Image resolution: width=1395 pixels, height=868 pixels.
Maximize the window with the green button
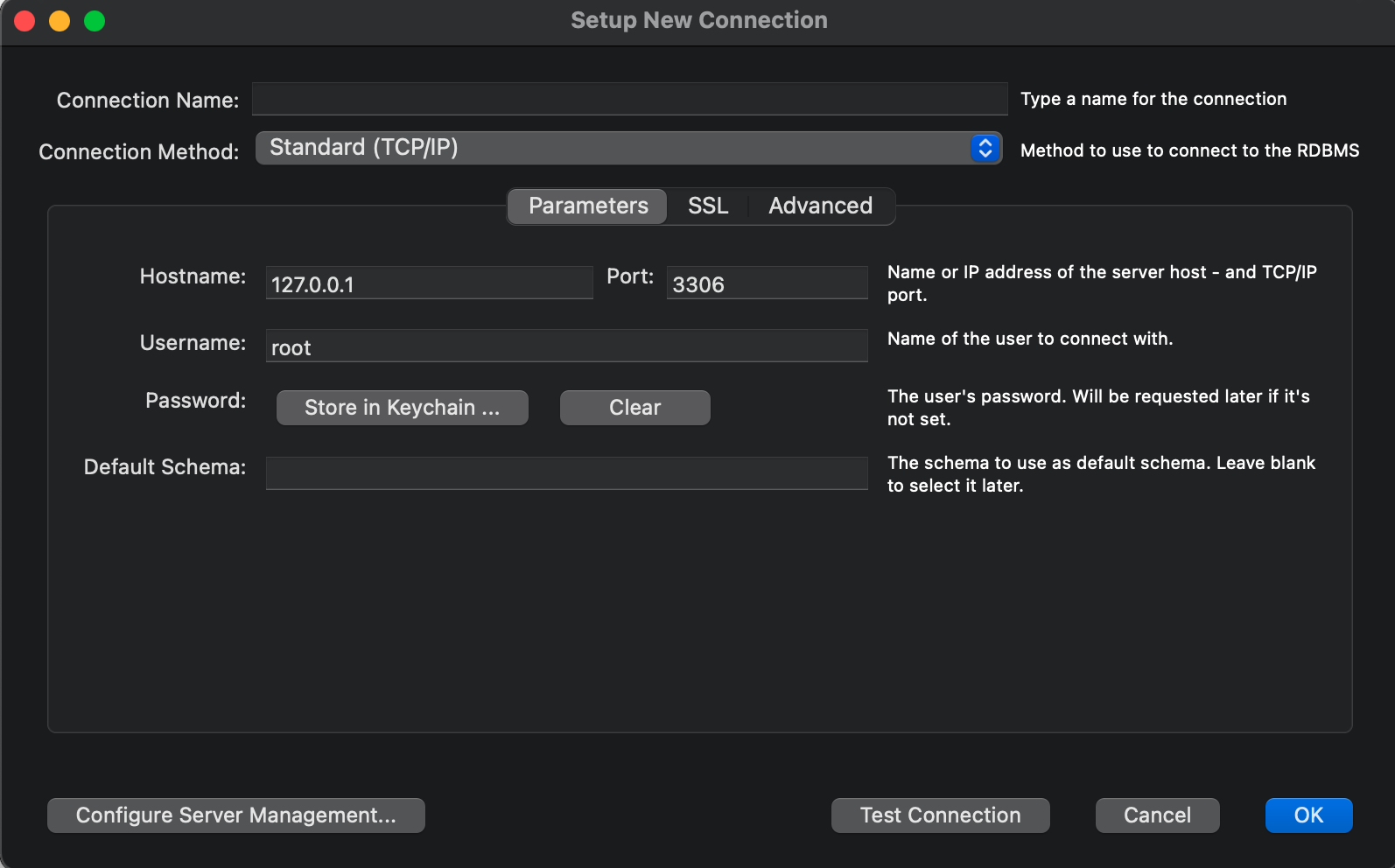95,21
